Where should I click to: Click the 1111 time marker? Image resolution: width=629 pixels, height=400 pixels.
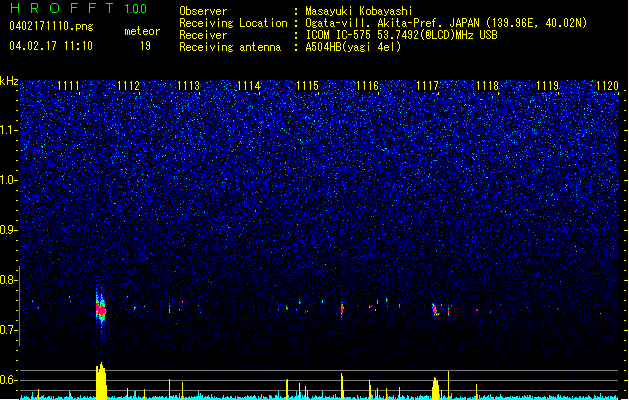(68, 85)
